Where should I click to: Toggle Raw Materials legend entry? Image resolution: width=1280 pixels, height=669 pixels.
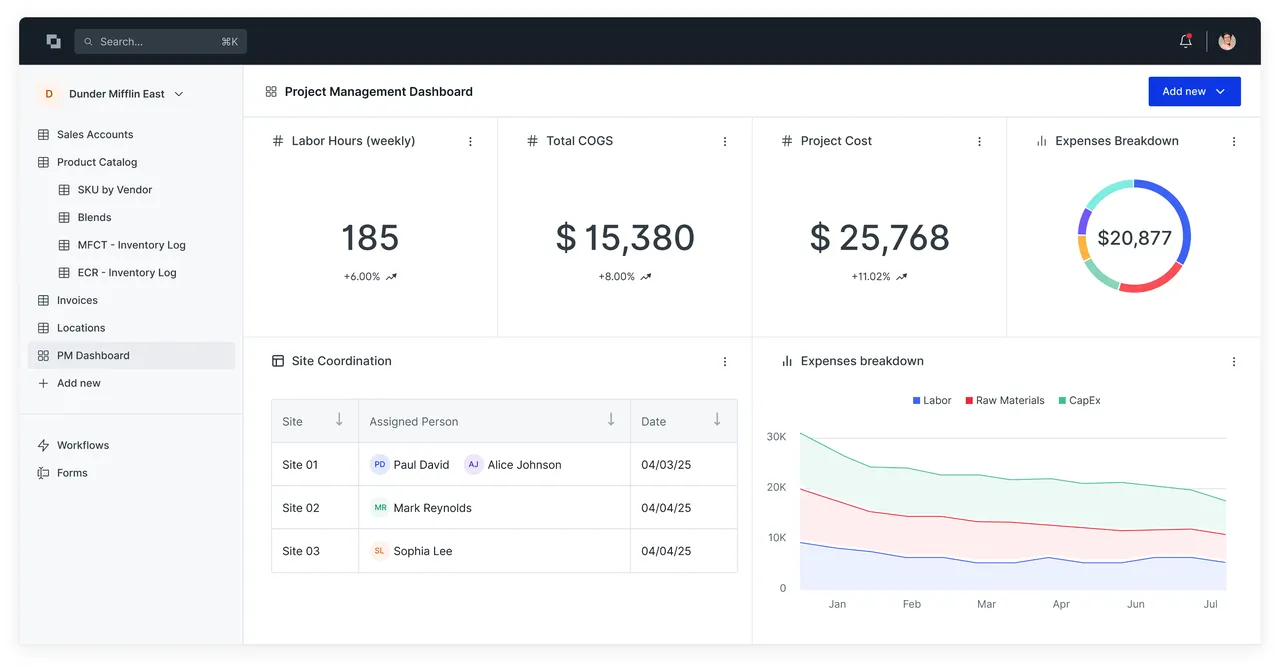tap(1005, 400)
